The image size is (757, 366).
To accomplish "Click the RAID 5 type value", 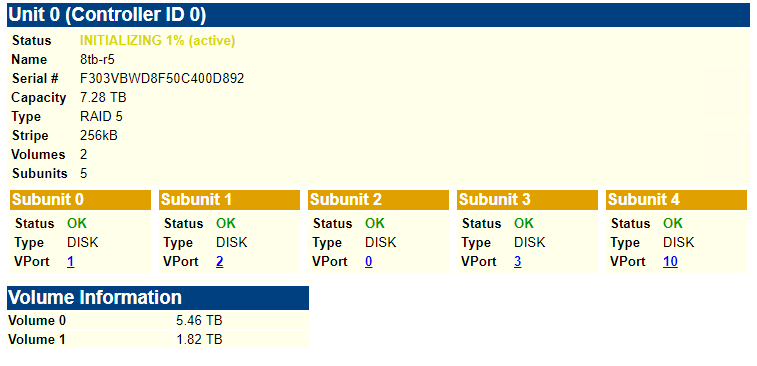I will 101,116.
